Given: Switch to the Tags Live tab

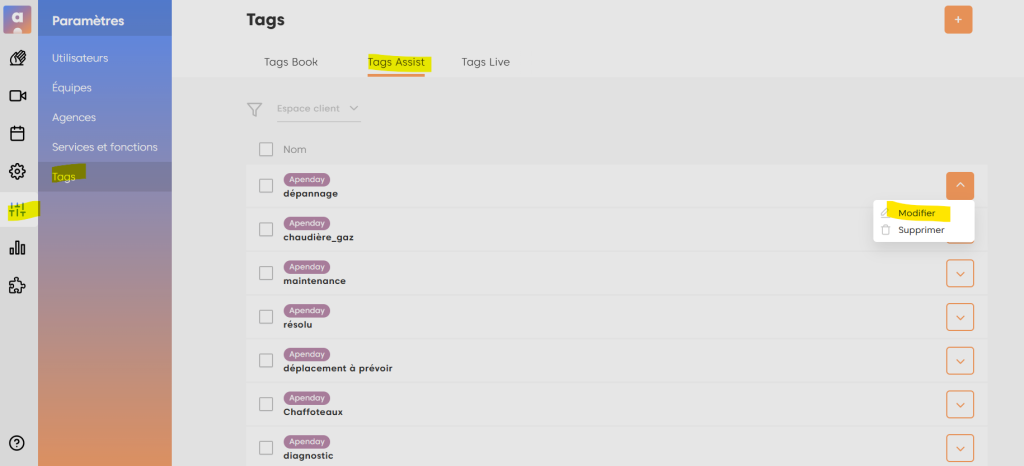Looking at the screenshot, I should 485,62.
